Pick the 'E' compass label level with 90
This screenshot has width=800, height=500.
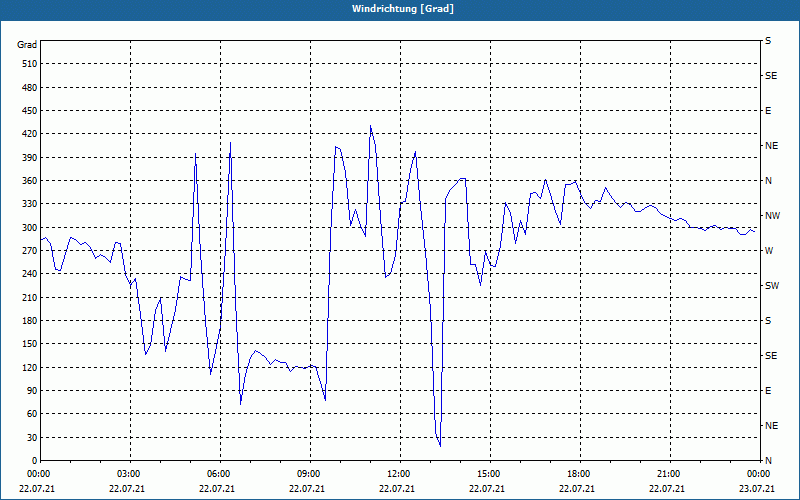tap(768, 391)
